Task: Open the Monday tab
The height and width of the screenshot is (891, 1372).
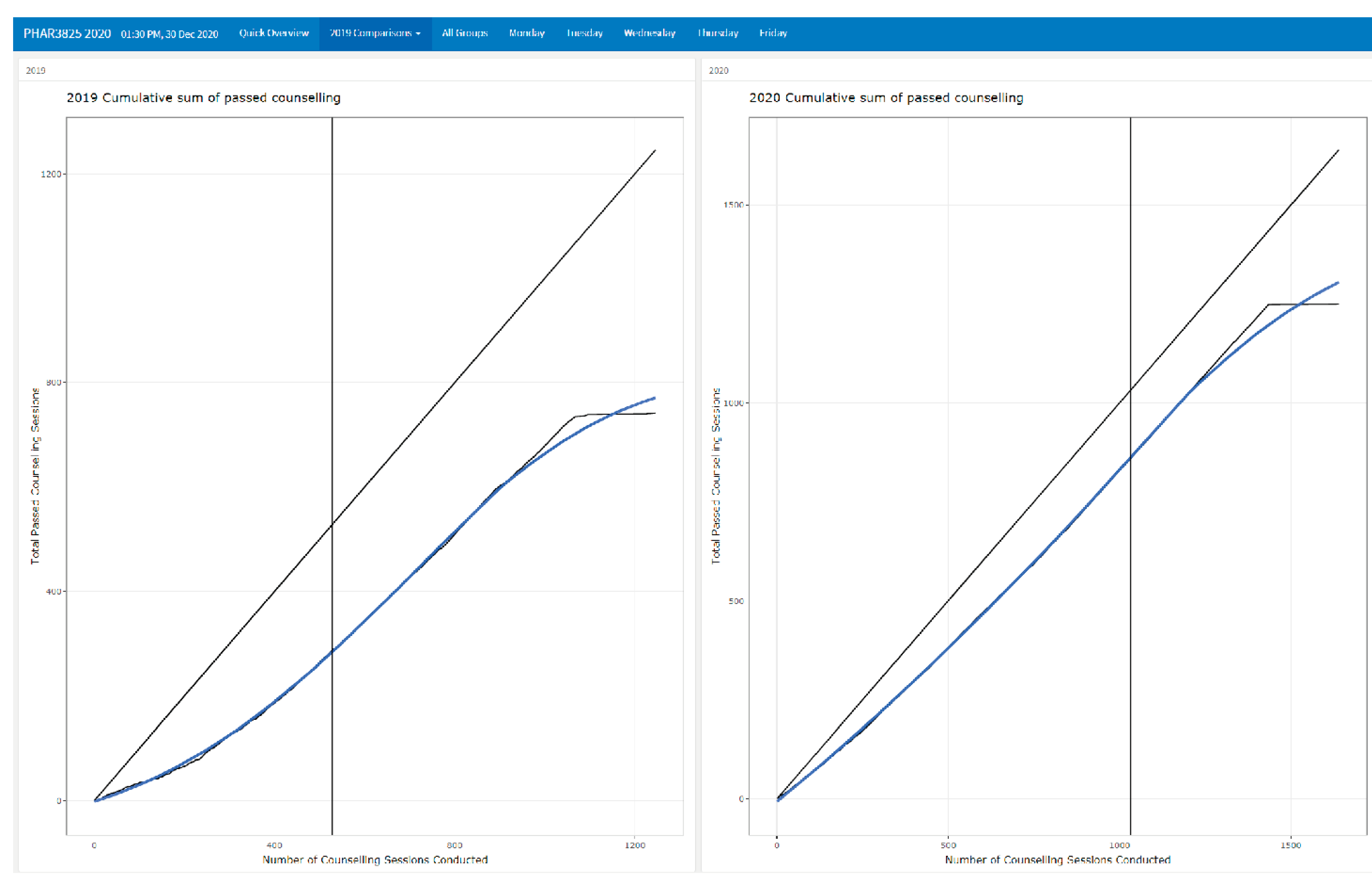Action: coord(527,33)
